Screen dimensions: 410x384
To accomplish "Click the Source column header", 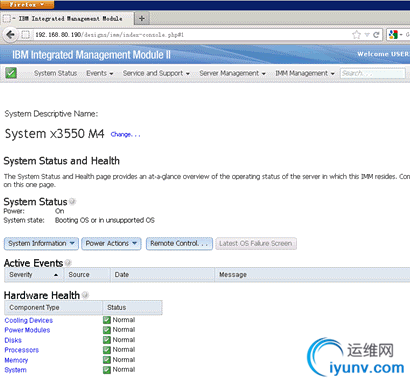I will coord(87,275).
